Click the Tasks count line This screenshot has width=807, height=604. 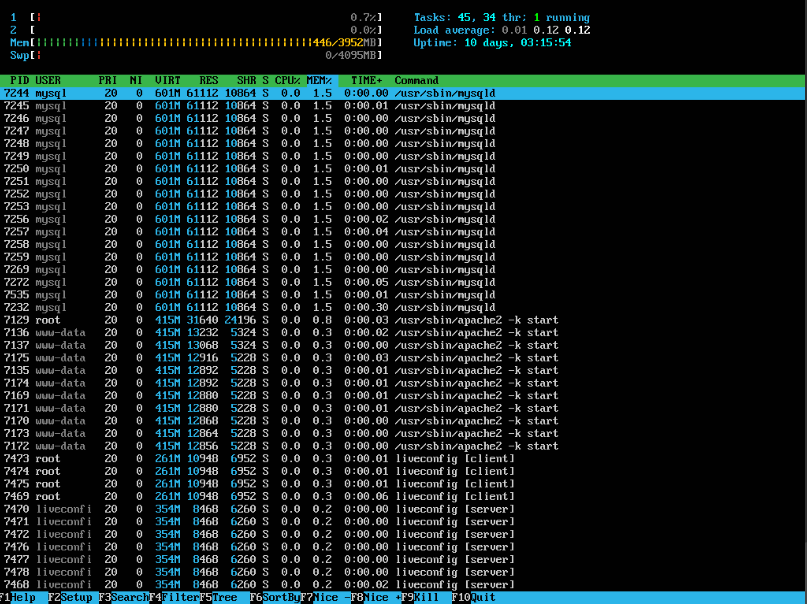pyautogui.click(x=502, y=17)
